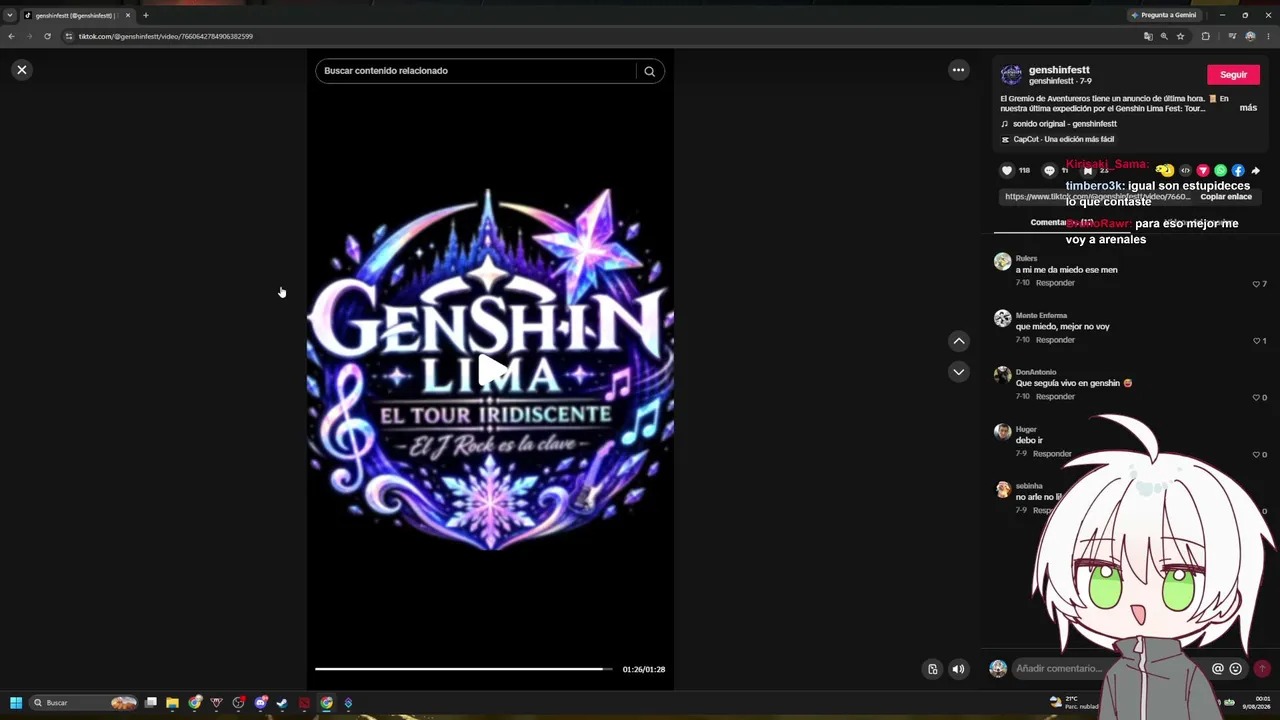Image resolution: width=1280 pixels, height=720 pixels.
Task: Follow genshinfestt with Seguir button
Action: pos(1233,75)
